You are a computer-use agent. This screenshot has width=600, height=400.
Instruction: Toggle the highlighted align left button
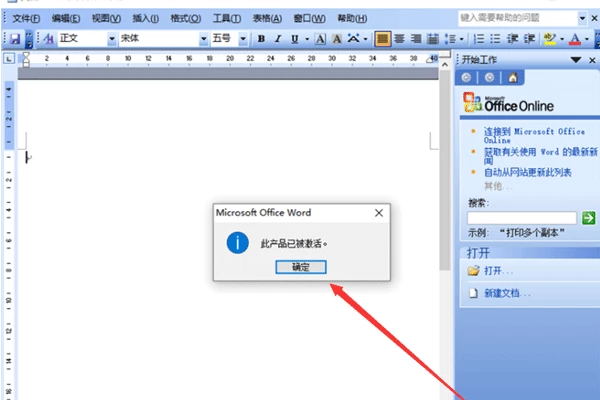(x=382, y=39)
